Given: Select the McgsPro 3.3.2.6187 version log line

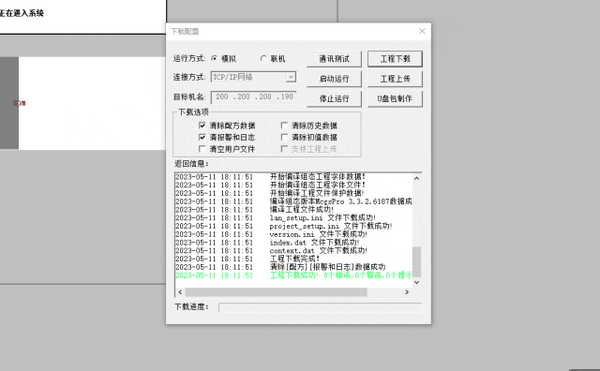Looking at the screenshot, I should [293, 202].
